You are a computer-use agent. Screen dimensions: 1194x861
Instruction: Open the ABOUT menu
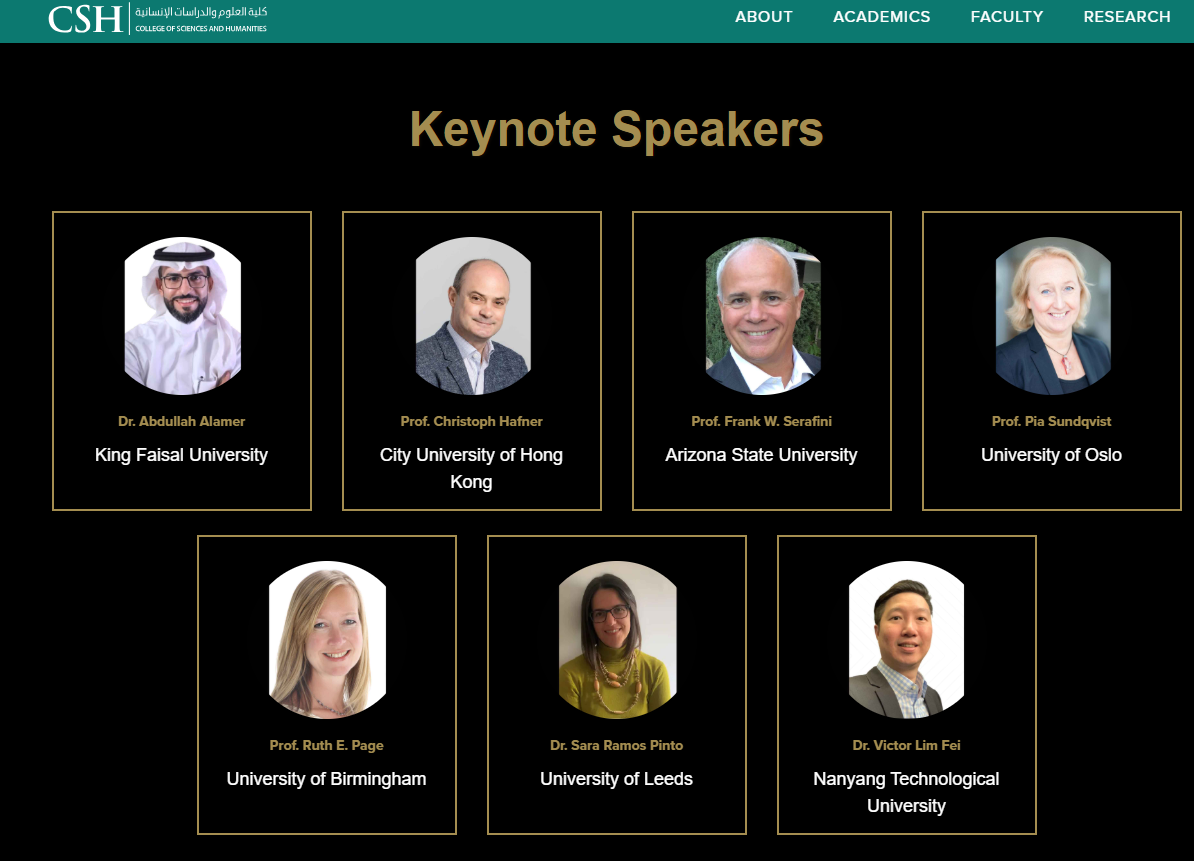764,17
